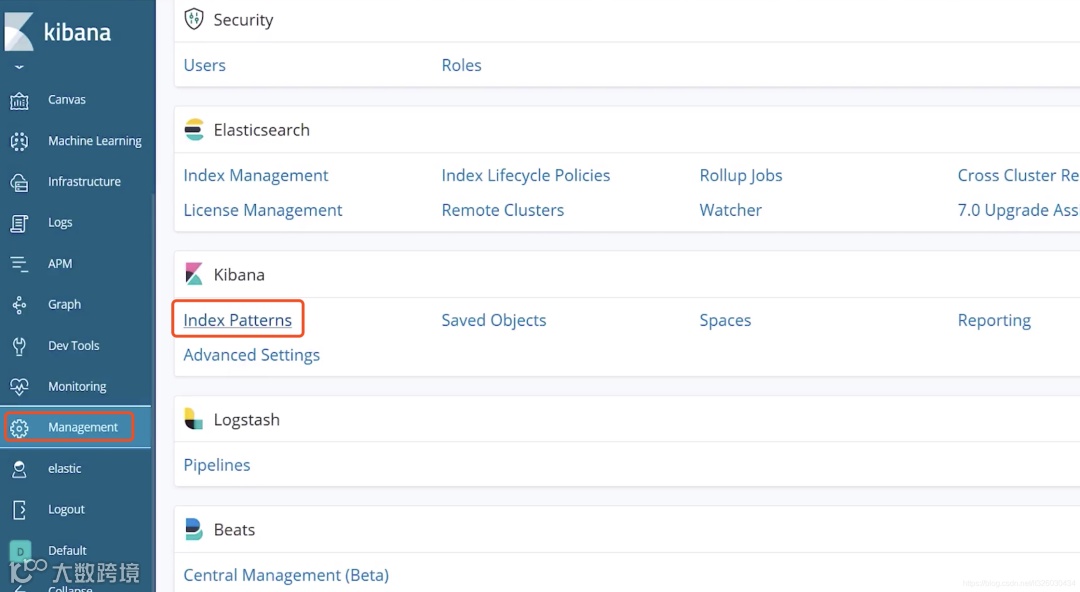This screenshot has height=592, width=1080.
Task: Click the Default space avatar icon
Action: click(20, 551)
